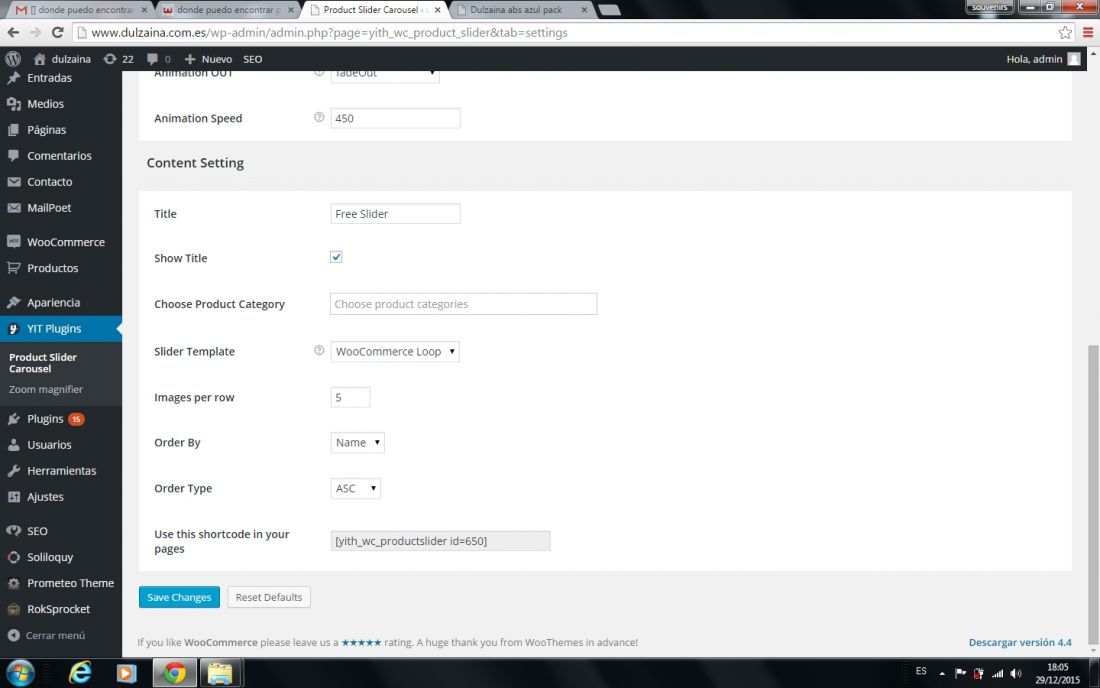The width and height of the screenshot is (1100, 688).
Task: Click the Medios media icon in sidebar
Action: (13, 104)
